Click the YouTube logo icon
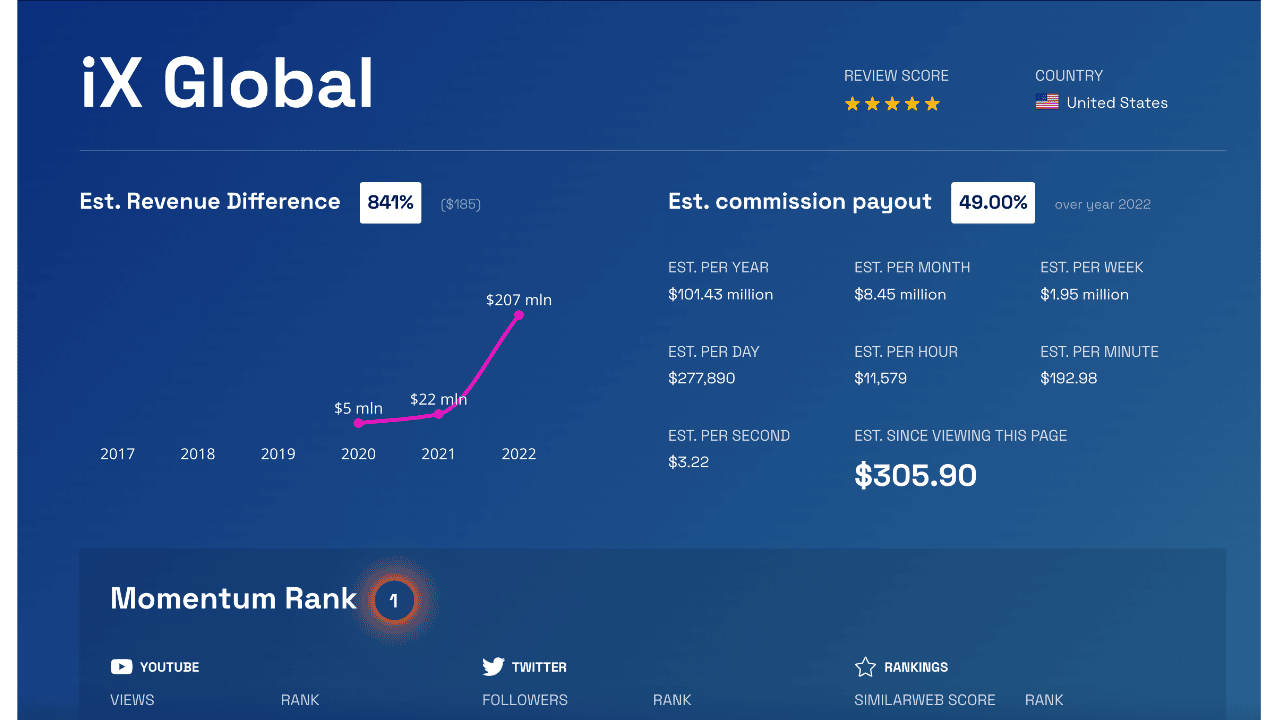The width and height of the screenshot is (1280, 720). point(121,667)
